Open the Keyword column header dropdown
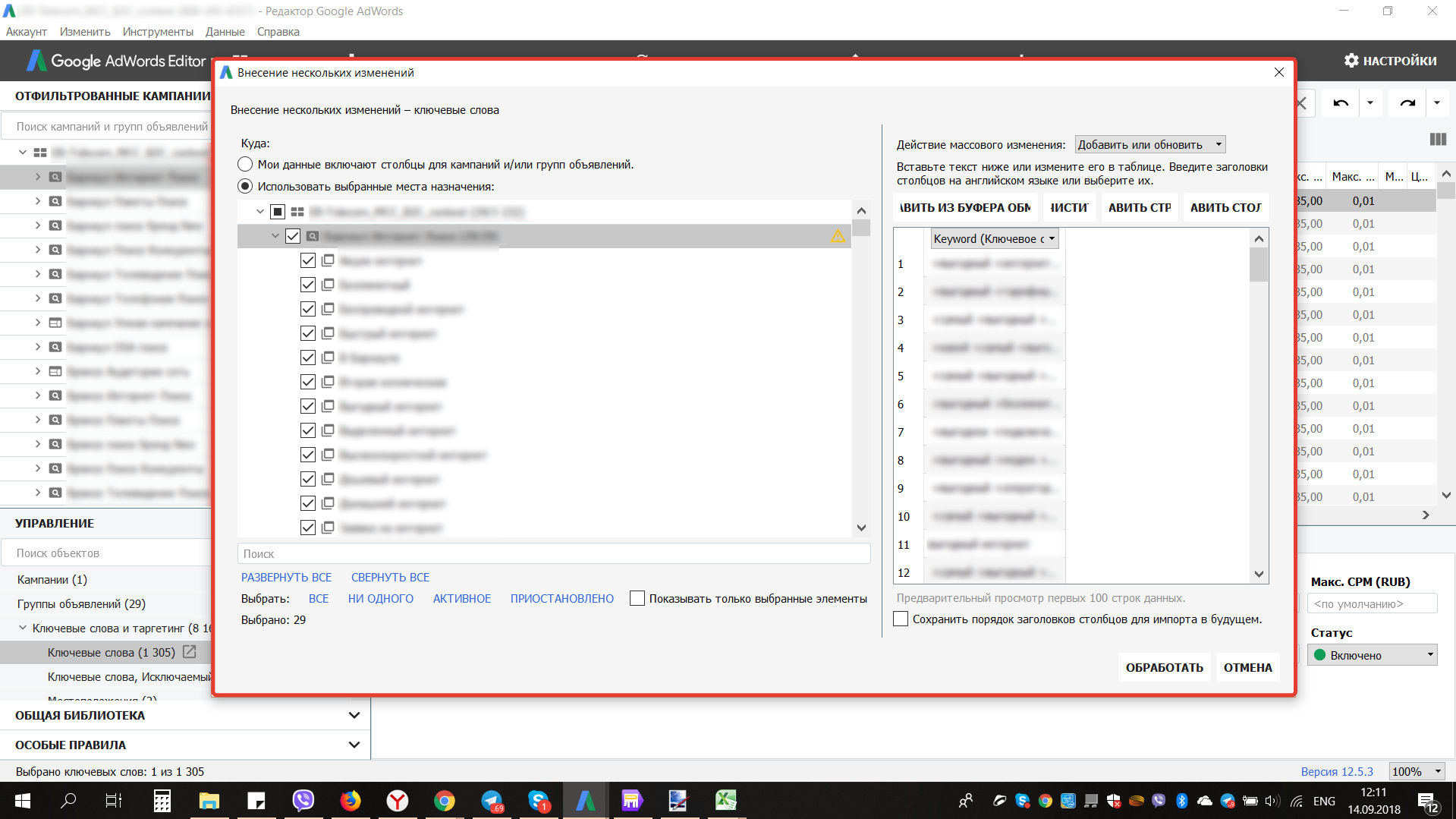The width and height of the screenshot is (1456, 819). point(995,238)
